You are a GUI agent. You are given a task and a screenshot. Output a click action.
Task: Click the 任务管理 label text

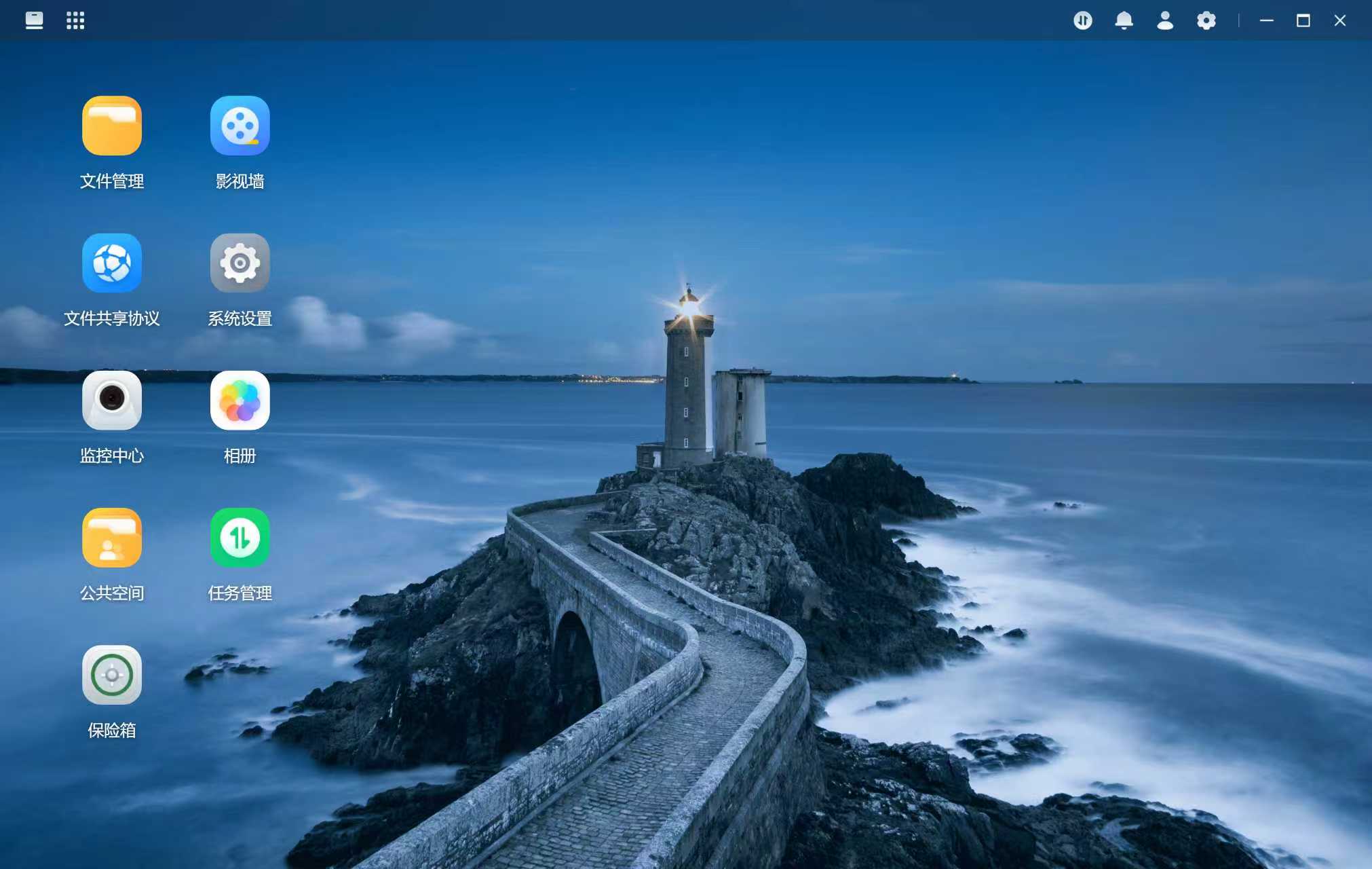(x=240, y=593)
